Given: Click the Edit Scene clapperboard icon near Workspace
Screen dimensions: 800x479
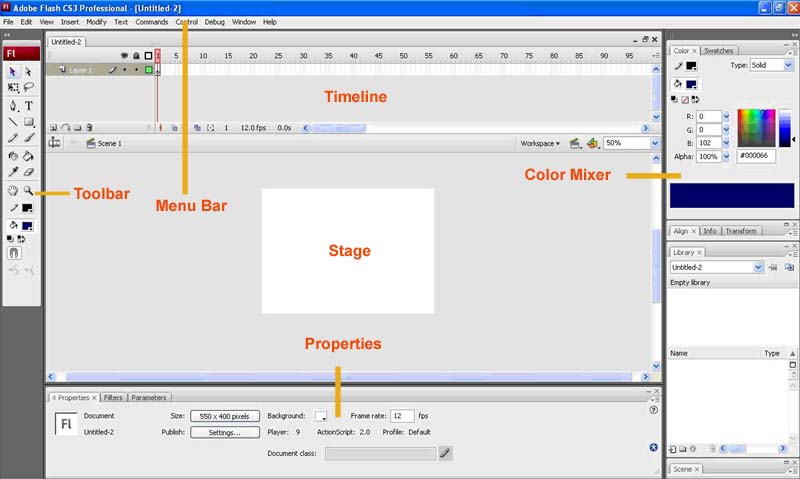Looking at the screenshot, I should point(575,143).
